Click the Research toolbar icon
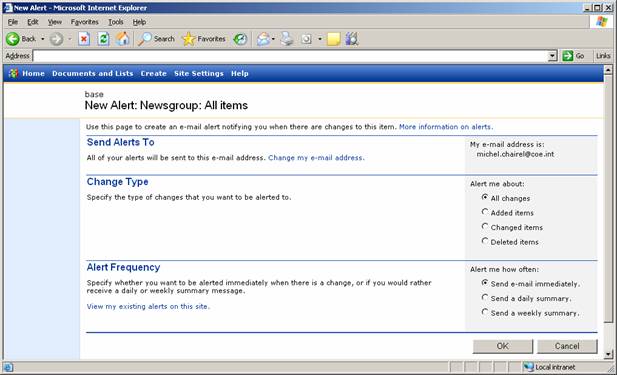 352,39
